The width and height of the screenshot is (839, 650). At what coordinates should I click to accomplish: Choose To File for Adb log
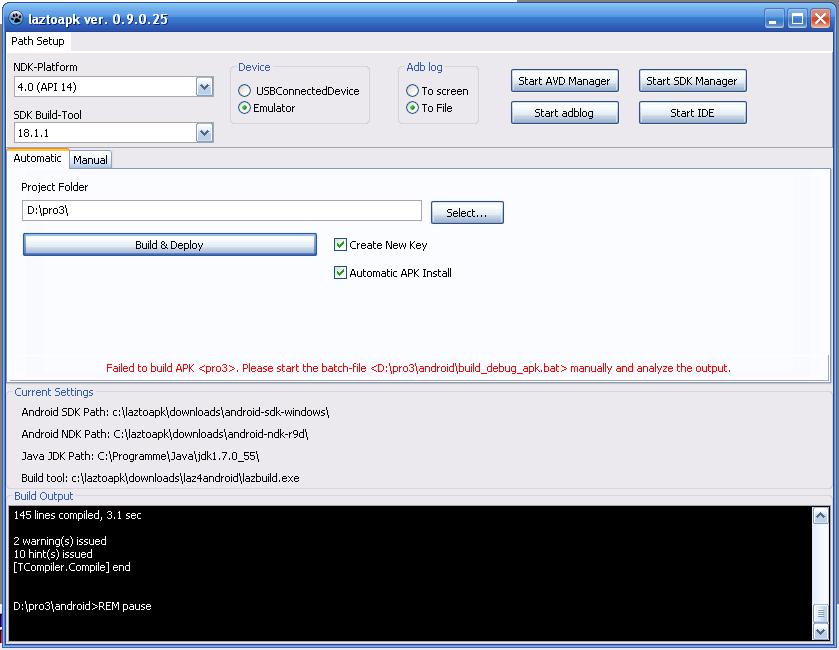412,108
